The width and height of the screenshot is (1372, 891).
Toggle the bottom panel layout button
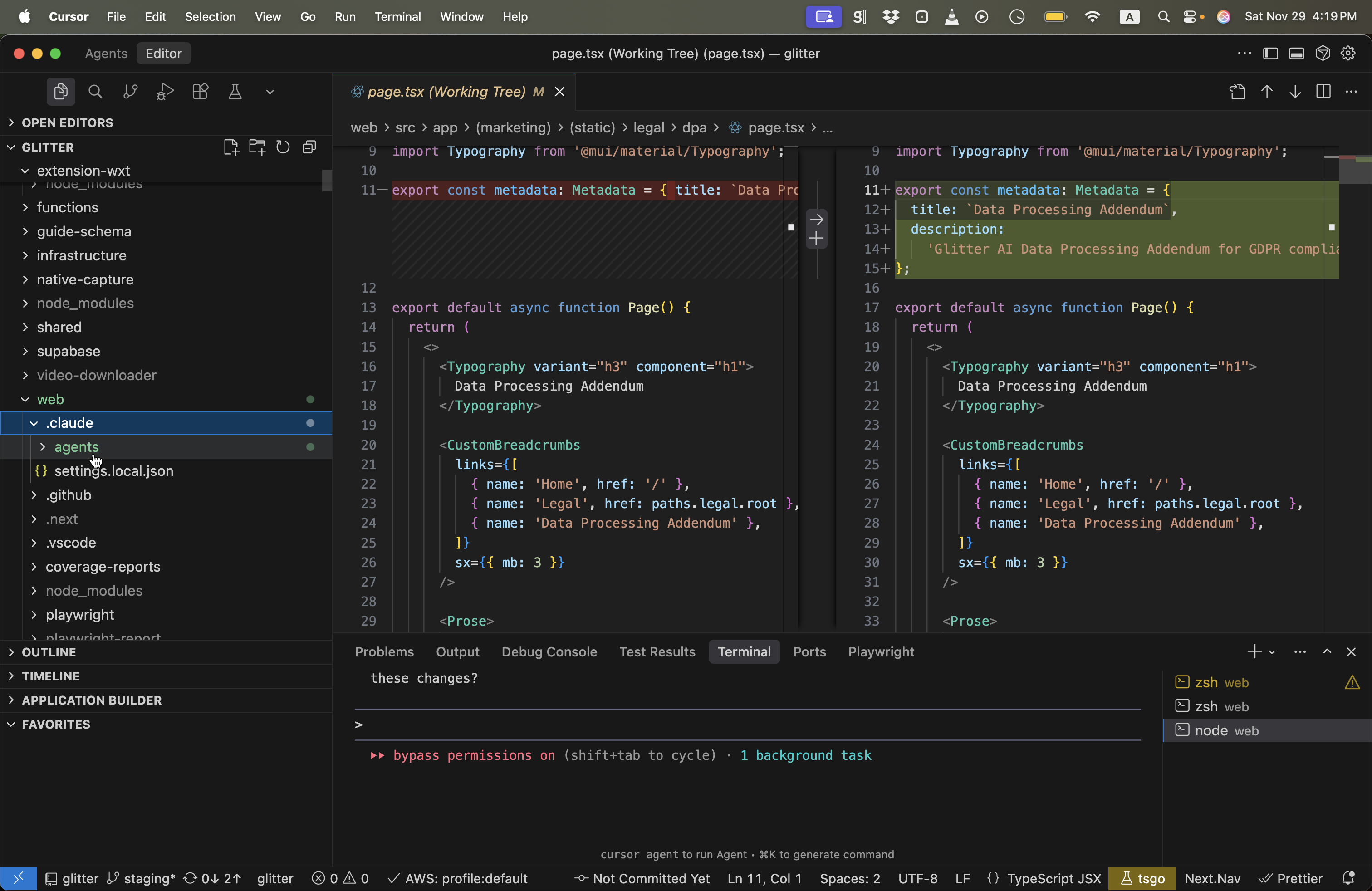point(1297,53)
